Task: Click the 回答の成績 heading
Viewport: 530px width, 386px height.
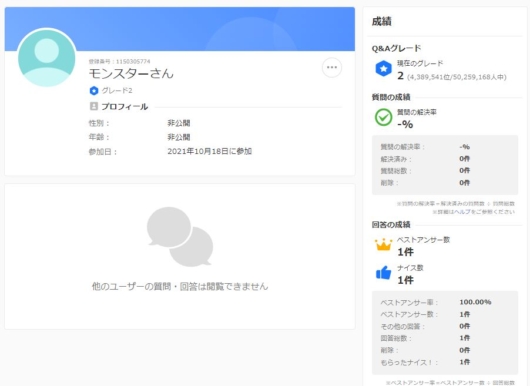Action: point(391,224)
